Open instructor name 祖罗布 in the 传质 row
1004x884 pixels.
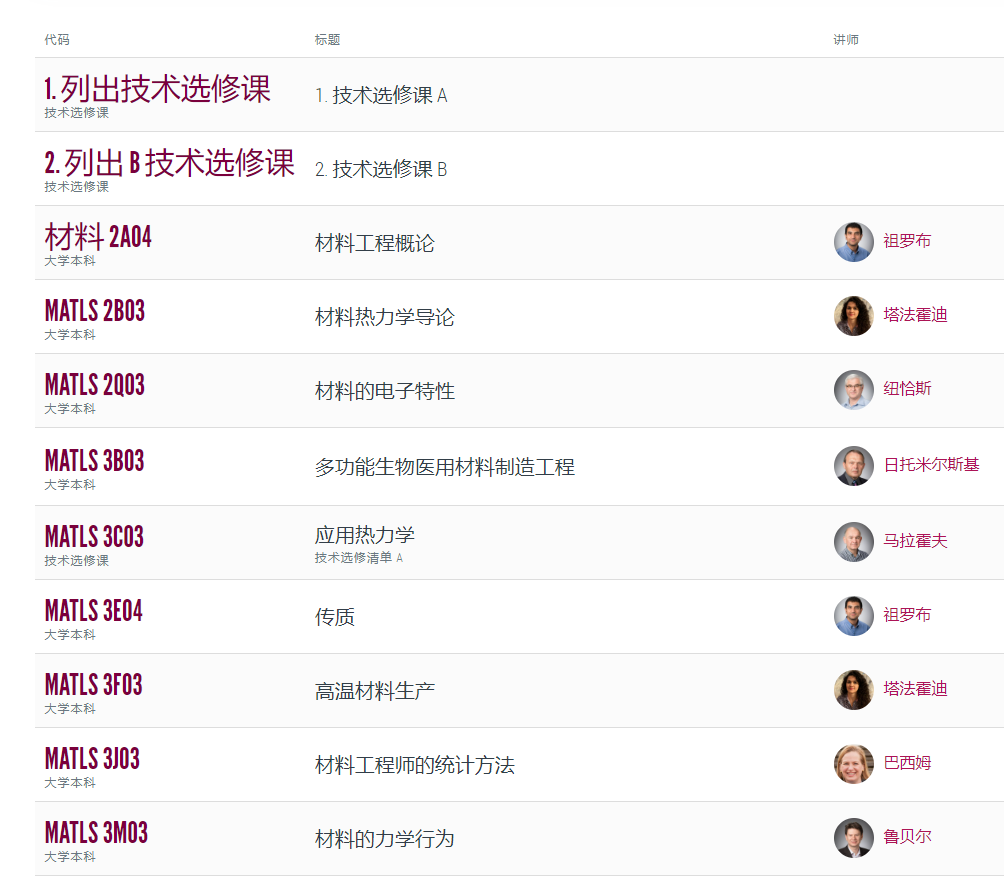(907, 615)
